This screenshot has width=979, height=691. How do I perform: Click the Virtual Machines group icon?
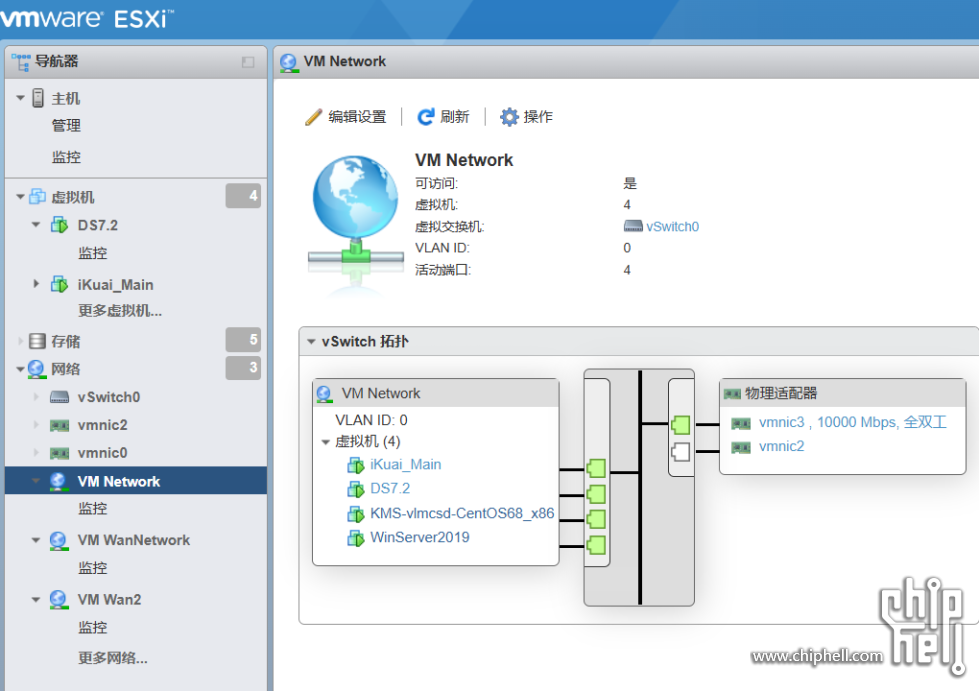[37, 197]
